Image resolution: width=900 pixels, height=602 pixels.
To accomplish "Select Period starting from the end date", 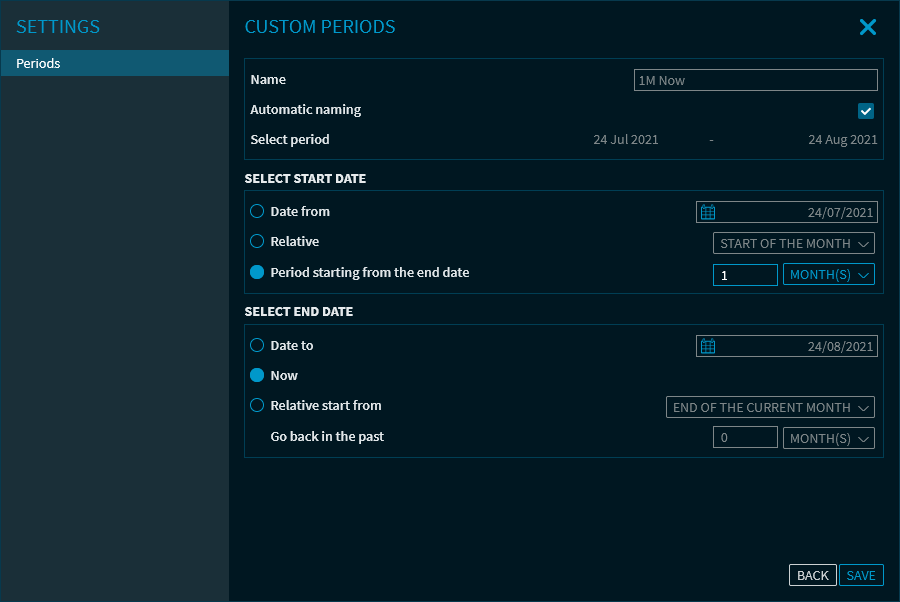I will (257, 272).
